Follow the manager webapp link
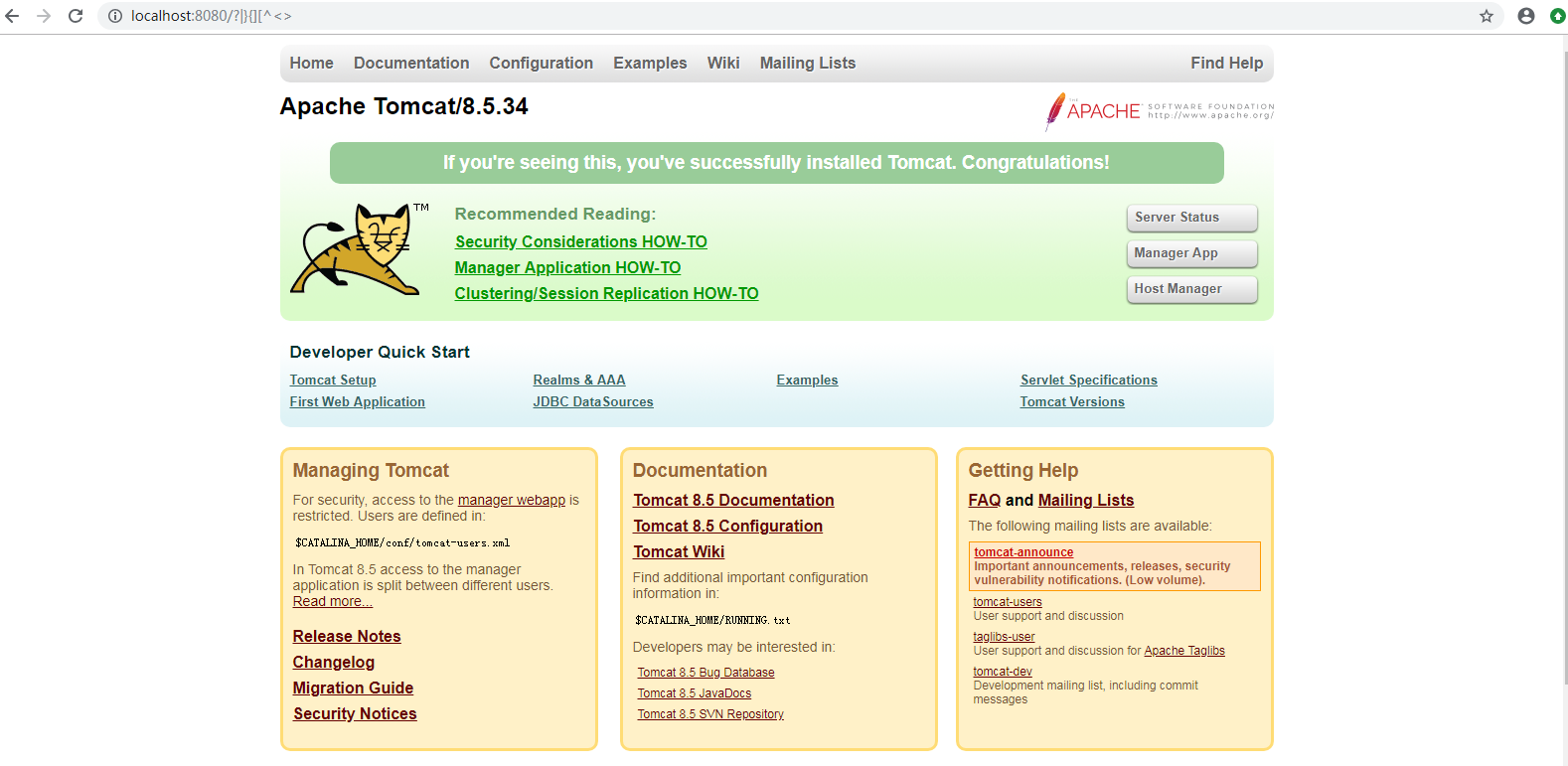1568x766 pixels. point(512,500)
